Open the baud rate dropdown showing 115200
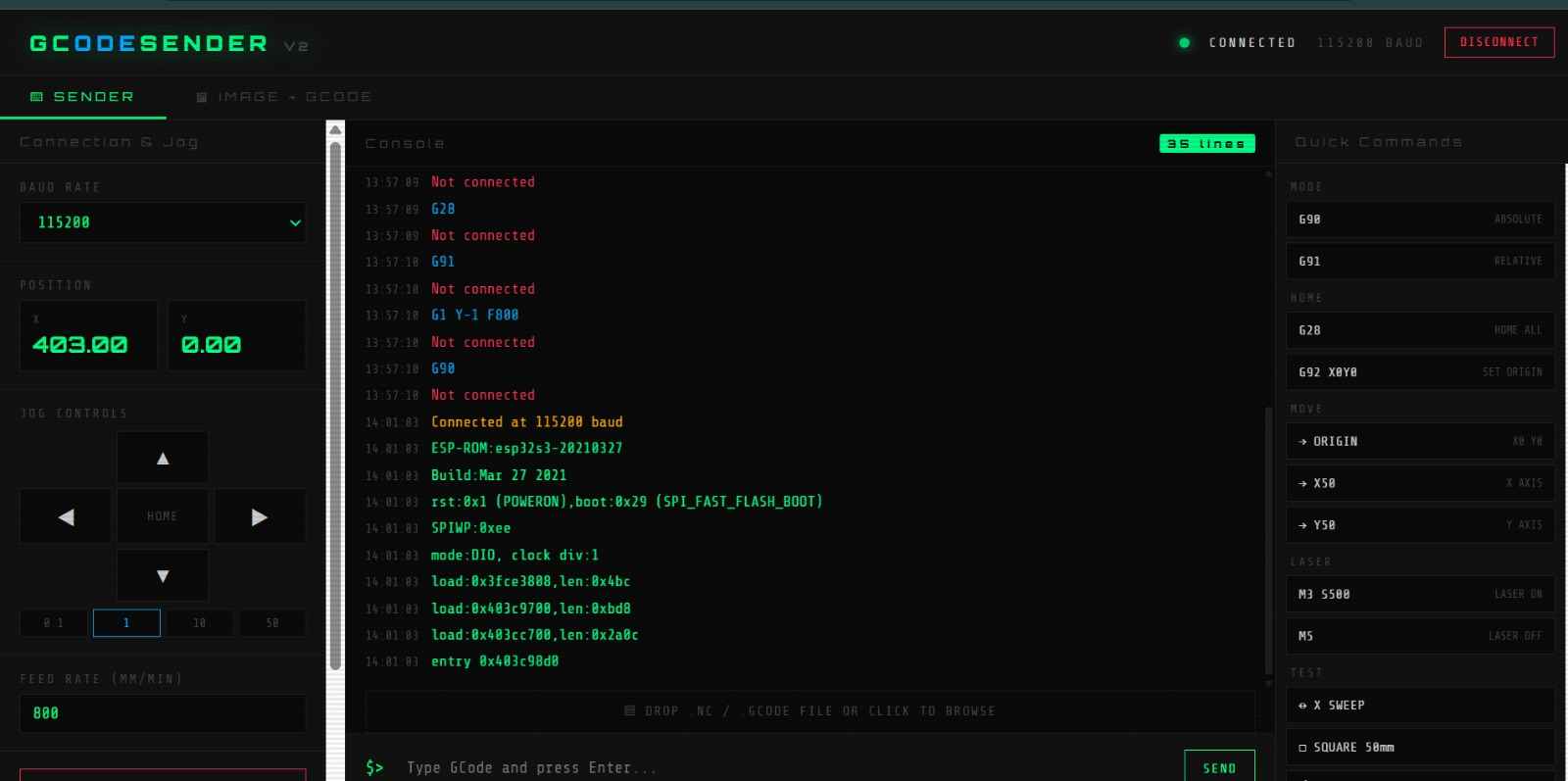 point(163,222)
